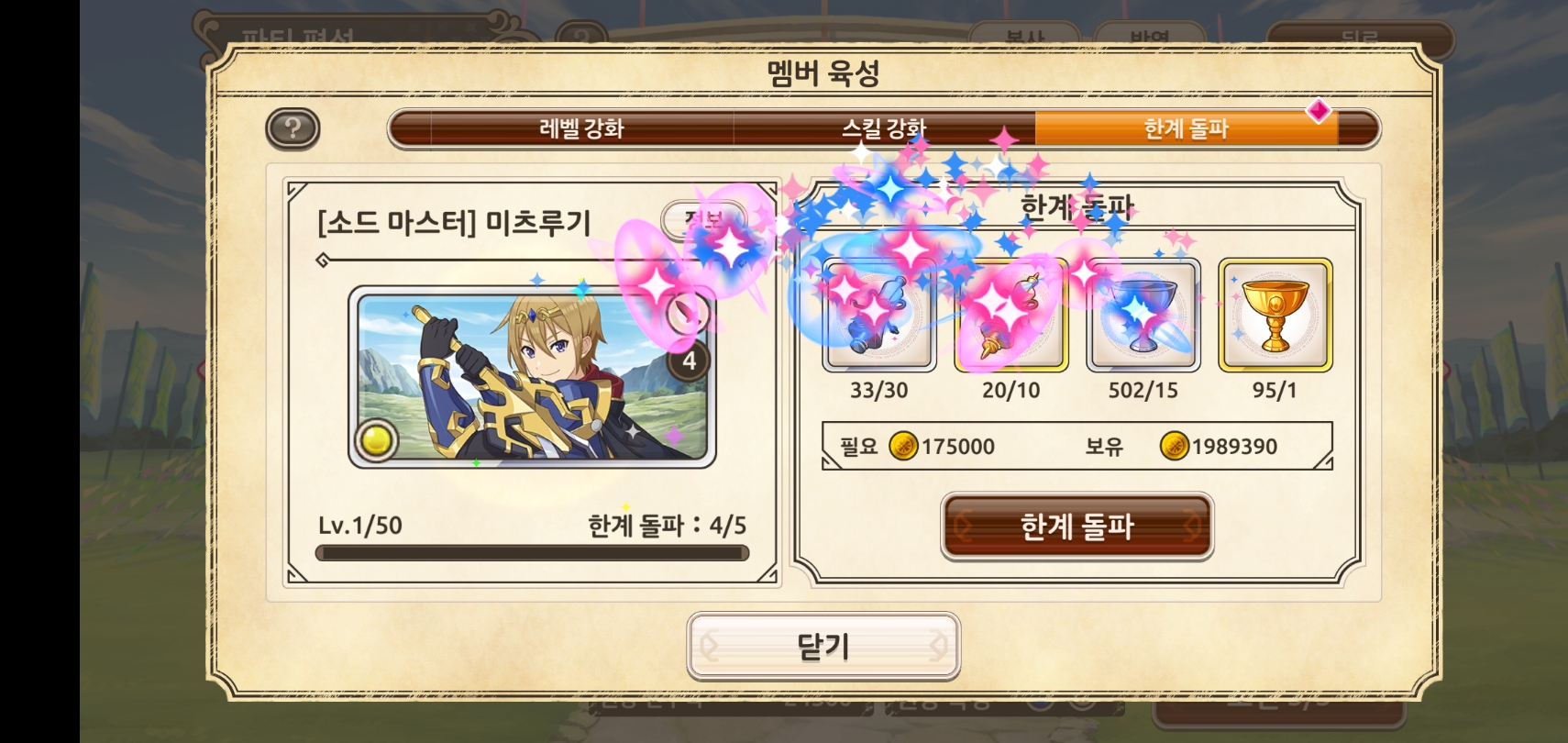Select the 한계 돌파 tab
The image size is (1568, 743).
tap(1187, 128)
